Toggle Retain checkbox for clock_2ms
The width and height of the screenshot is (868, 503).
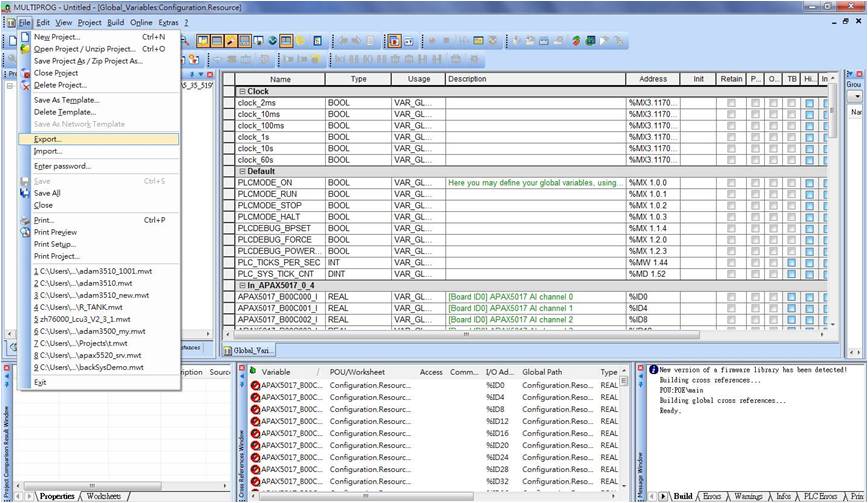732,103
